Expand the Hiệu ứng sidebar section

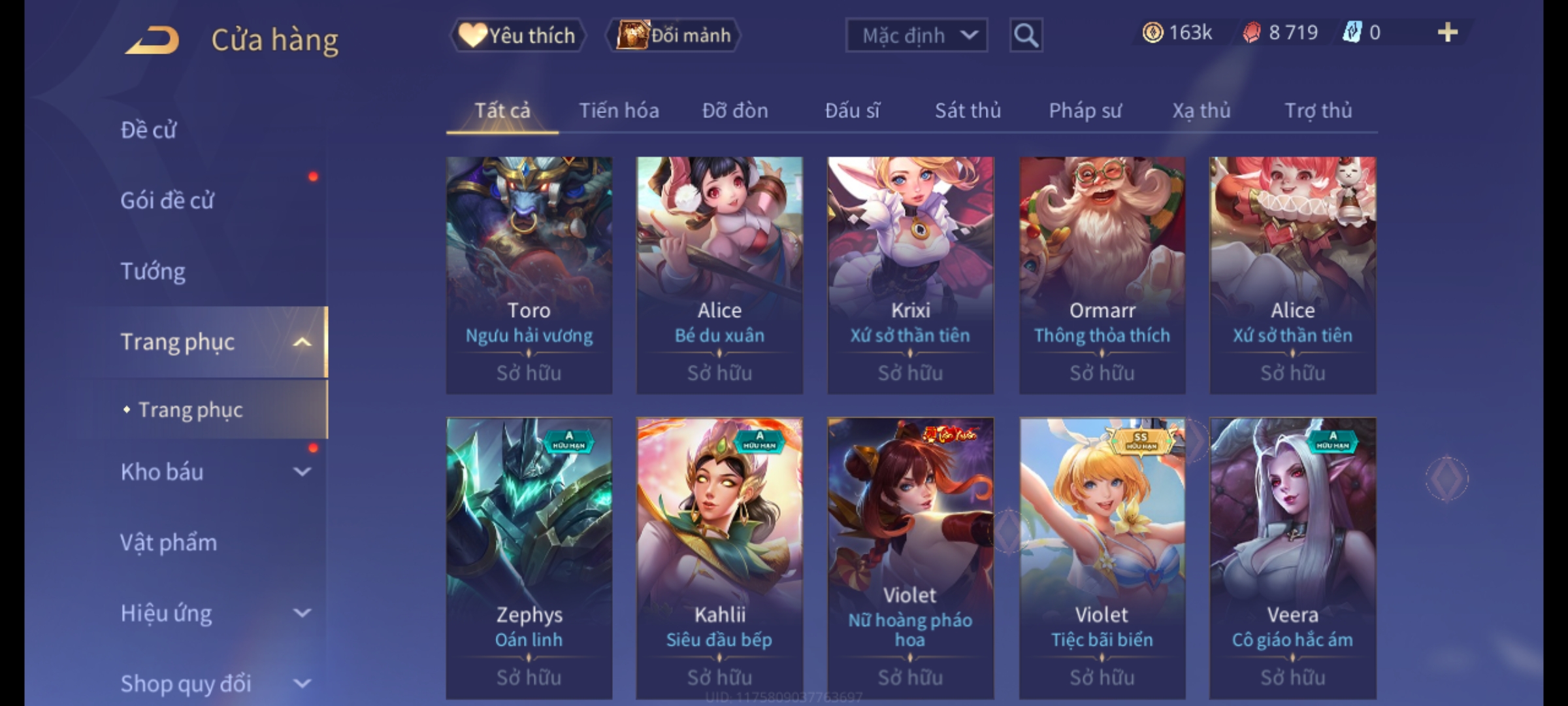coord(302,613)
